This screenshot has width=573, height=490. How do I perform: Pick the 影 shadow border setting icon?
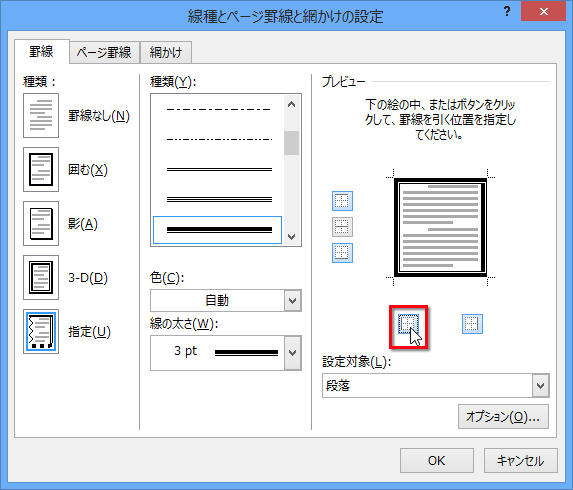41,224
